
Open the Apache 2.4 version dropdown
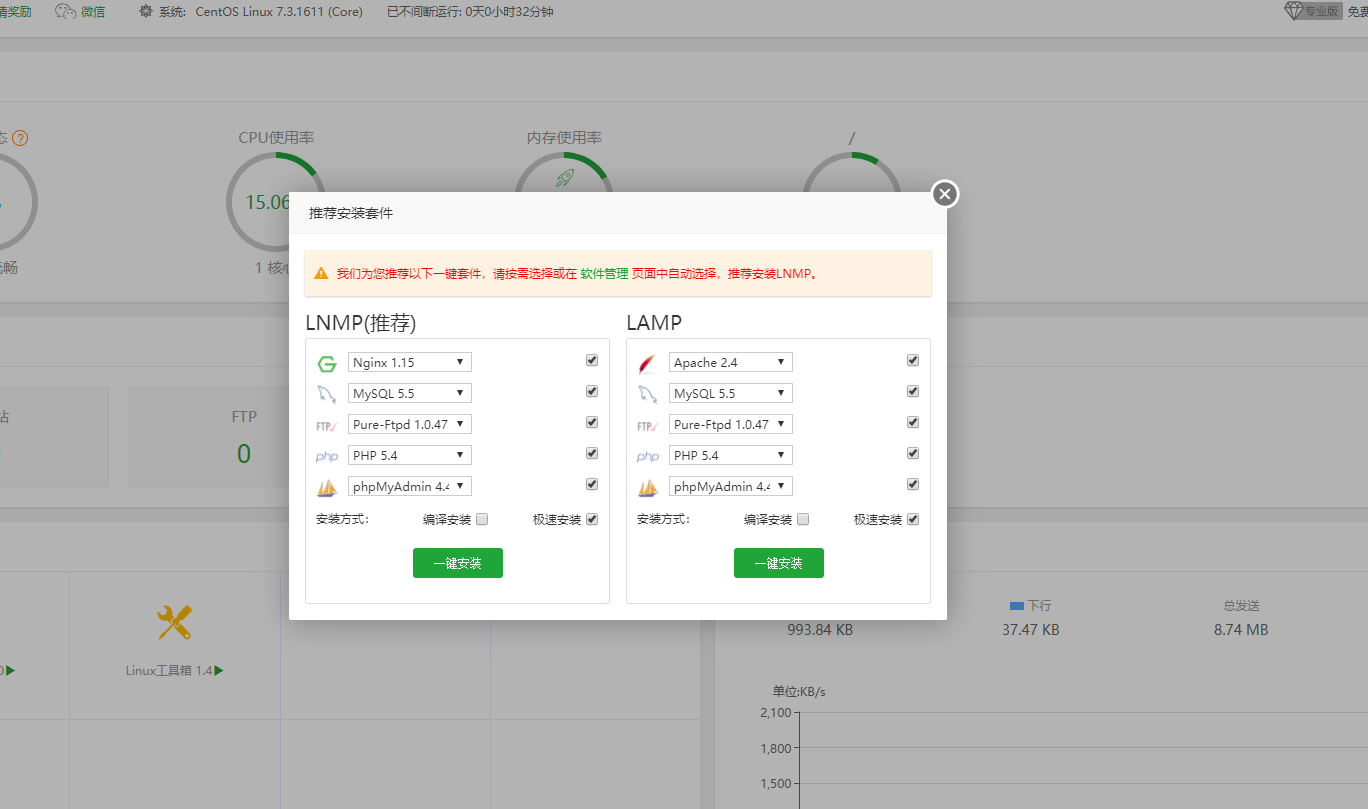[x=731, y=362]
